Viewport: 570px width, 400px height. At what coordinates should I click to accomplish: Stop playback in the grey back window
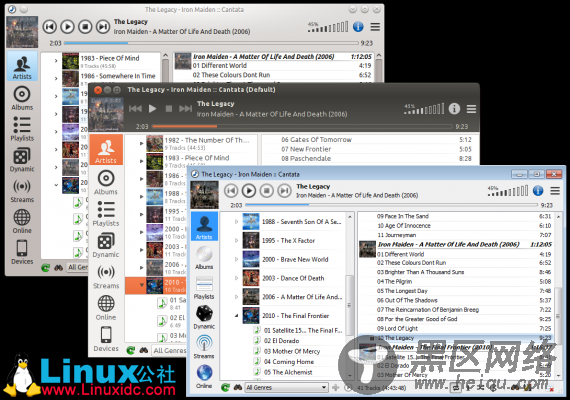pos(85,27)
